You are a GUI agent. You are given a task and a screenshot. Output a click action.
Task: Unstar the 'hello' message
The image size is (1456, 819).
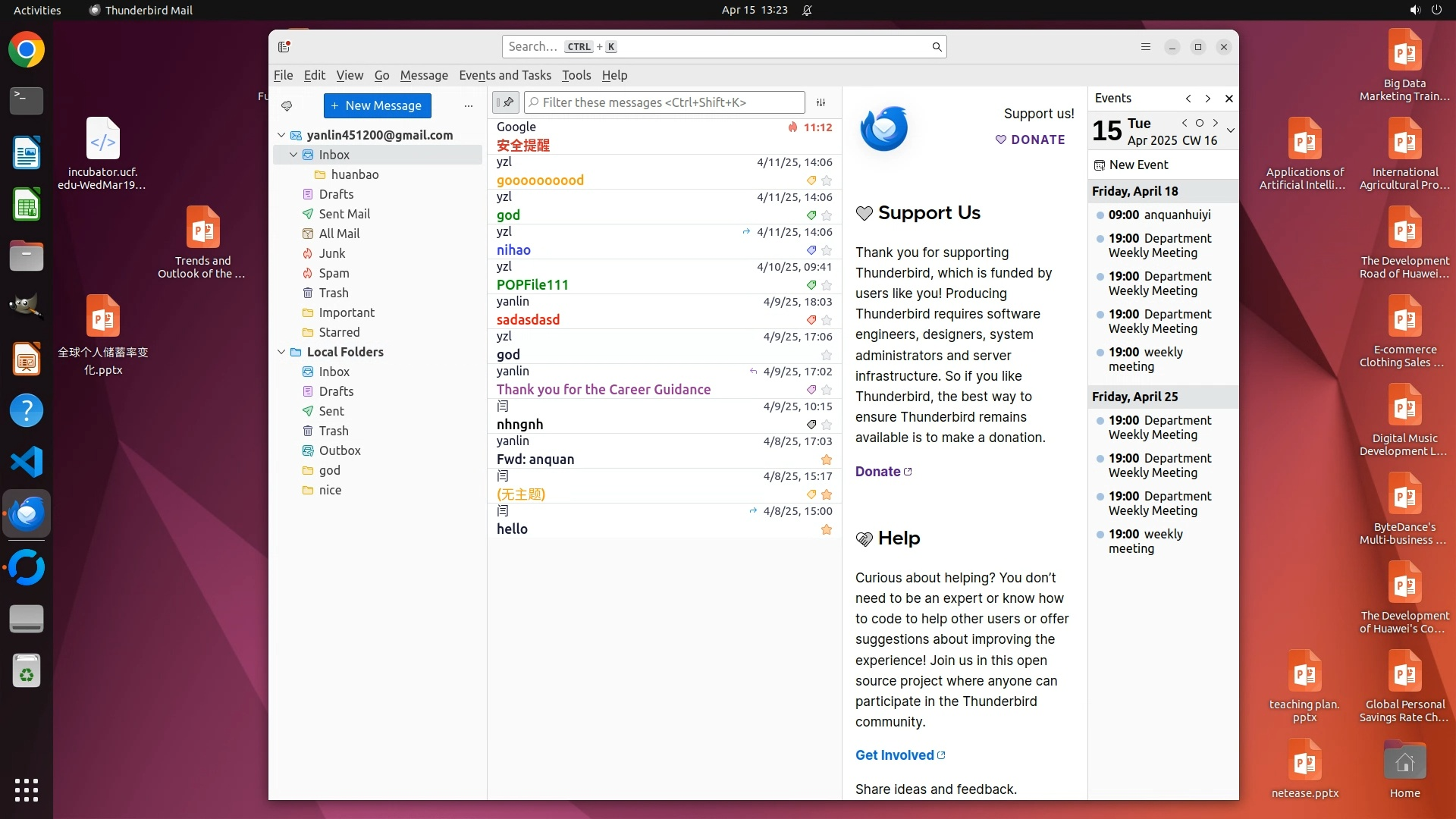pos(827,529)
